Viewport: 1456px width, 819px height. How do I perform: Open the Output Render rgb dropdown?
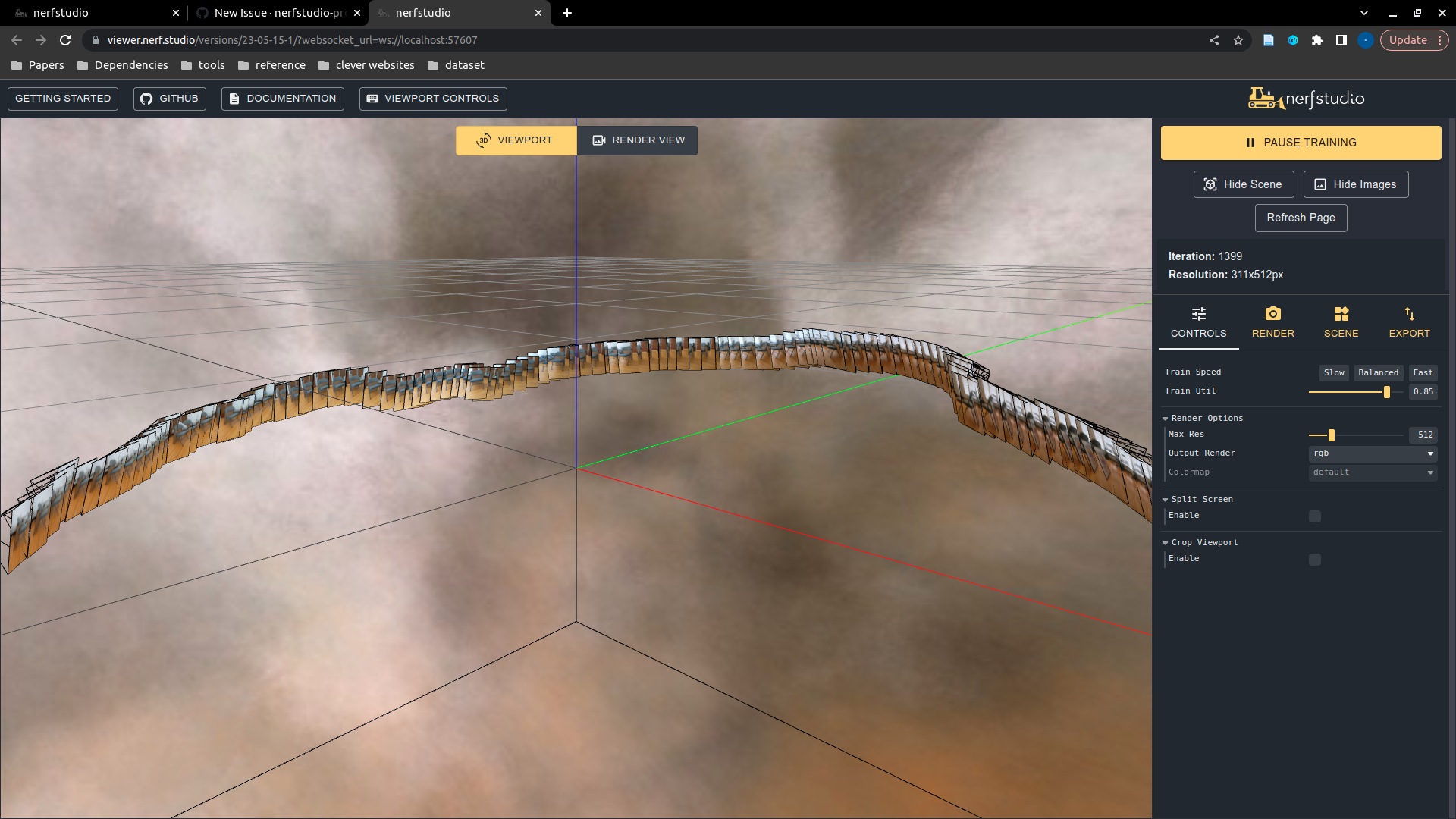[x=1373, y=453]
